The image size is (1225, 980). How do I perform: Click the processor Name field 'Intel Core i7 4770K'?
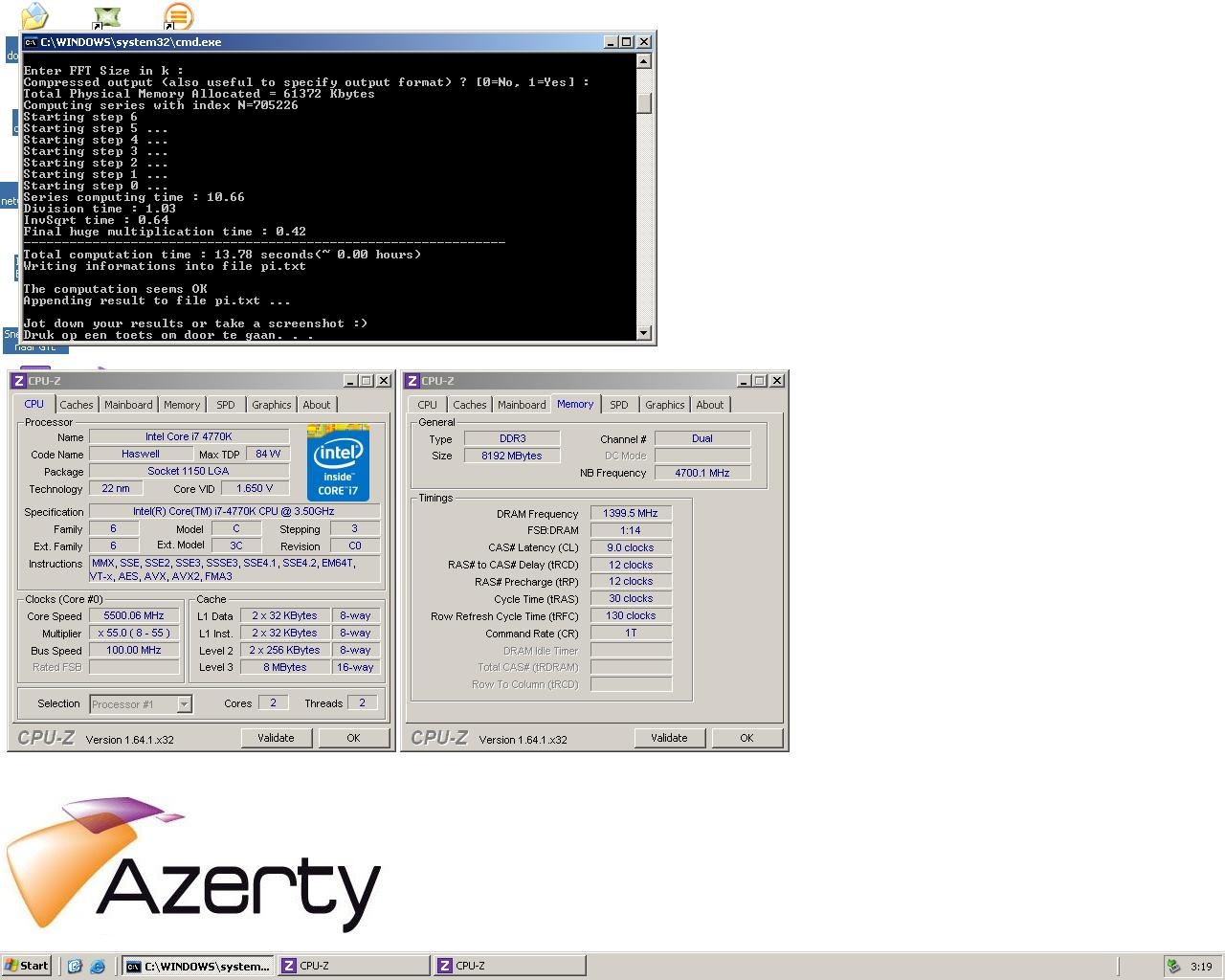[189, 436]
